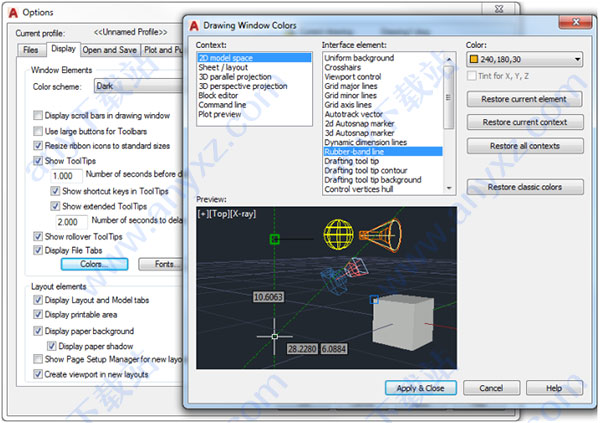Viewport: 600px width, 423px height.
Task: Click Restore classic colors button
Action: pyautogui.click(x=525, y=187)
